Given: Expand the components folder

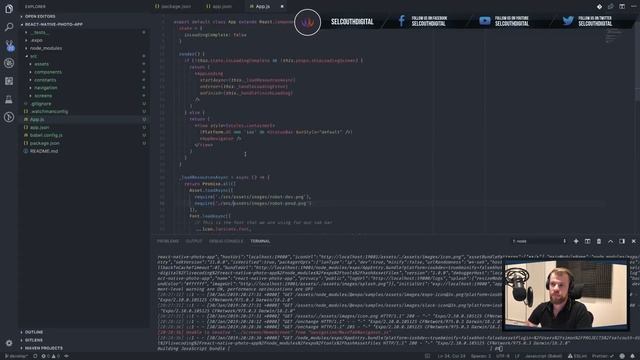Looking at the screenshot, I should tap(48, 72).
